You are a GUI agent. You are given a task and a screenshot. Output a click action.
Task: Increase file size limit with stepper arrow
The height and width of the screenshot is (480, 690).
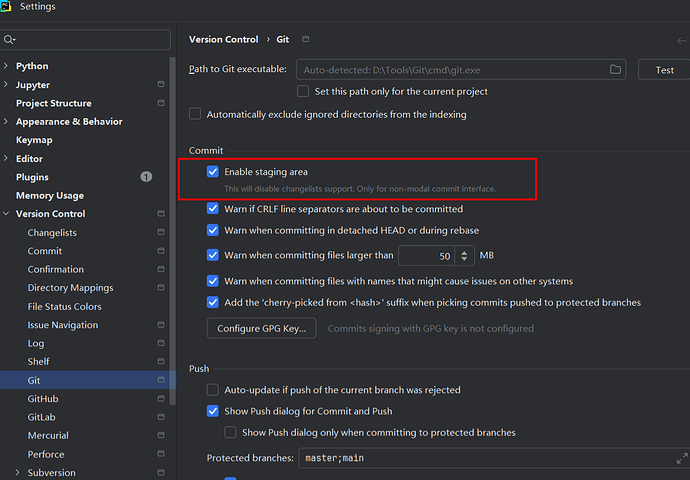pyautogui.click(x=464, y=252)
